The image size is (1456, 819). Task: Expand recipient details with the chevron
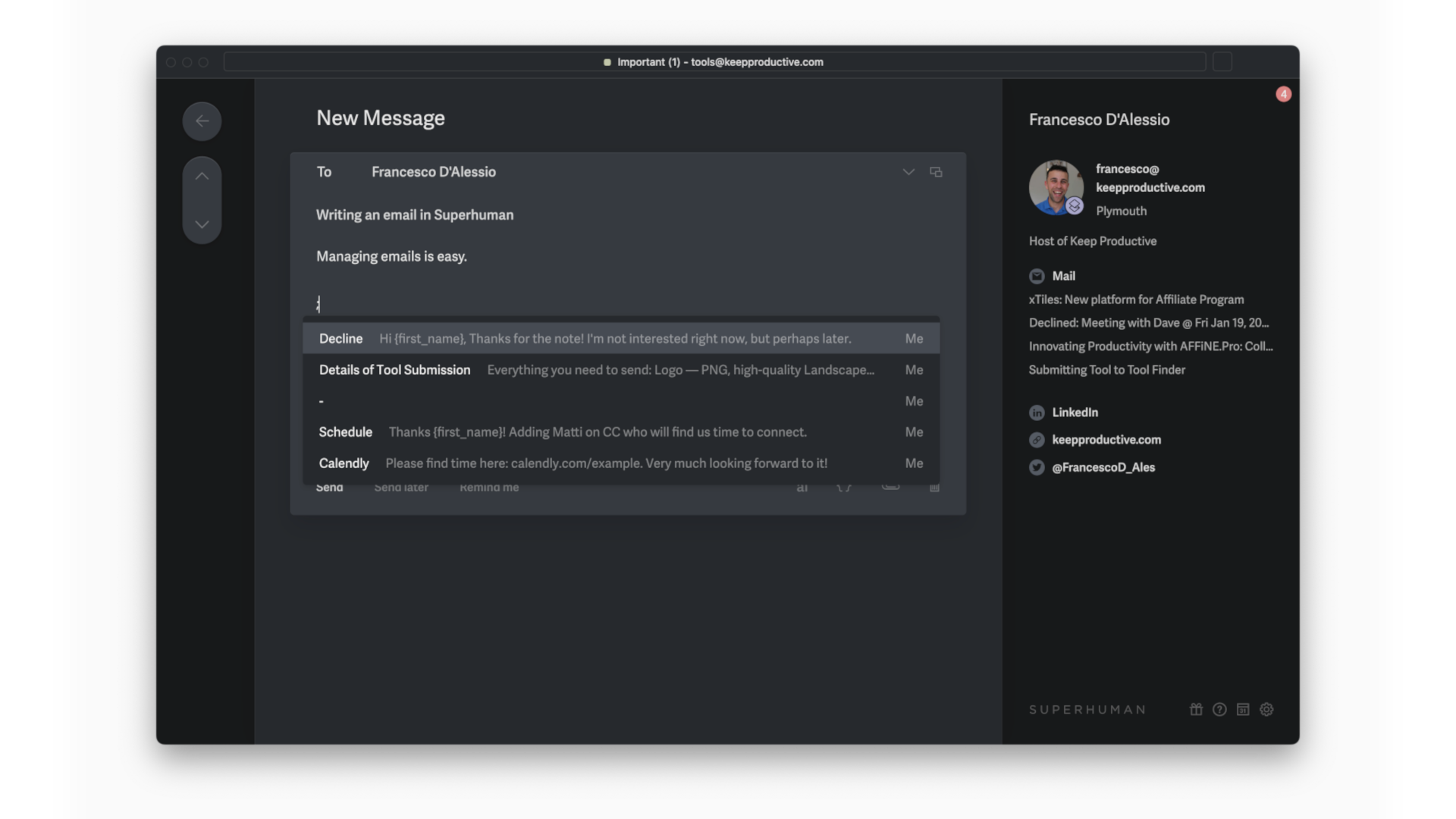click(x=908, y=172)
